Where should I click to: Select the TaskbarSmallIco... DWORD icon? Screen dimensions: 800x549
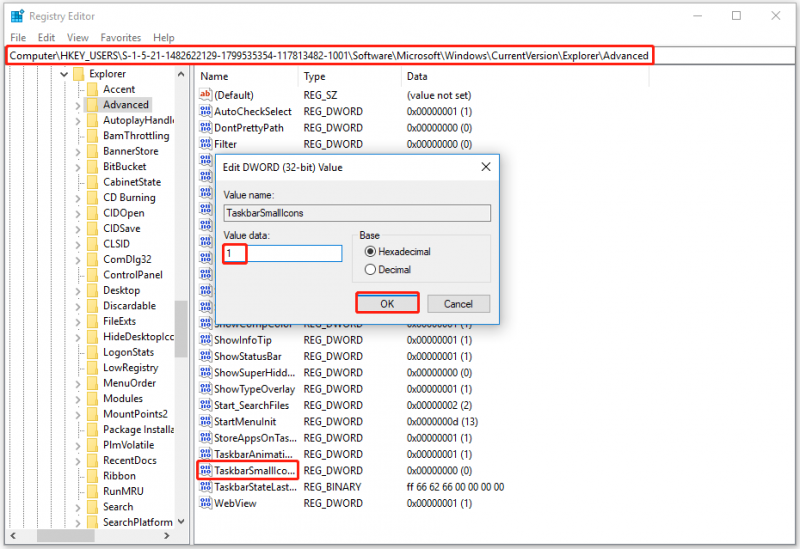pos(205,470)
